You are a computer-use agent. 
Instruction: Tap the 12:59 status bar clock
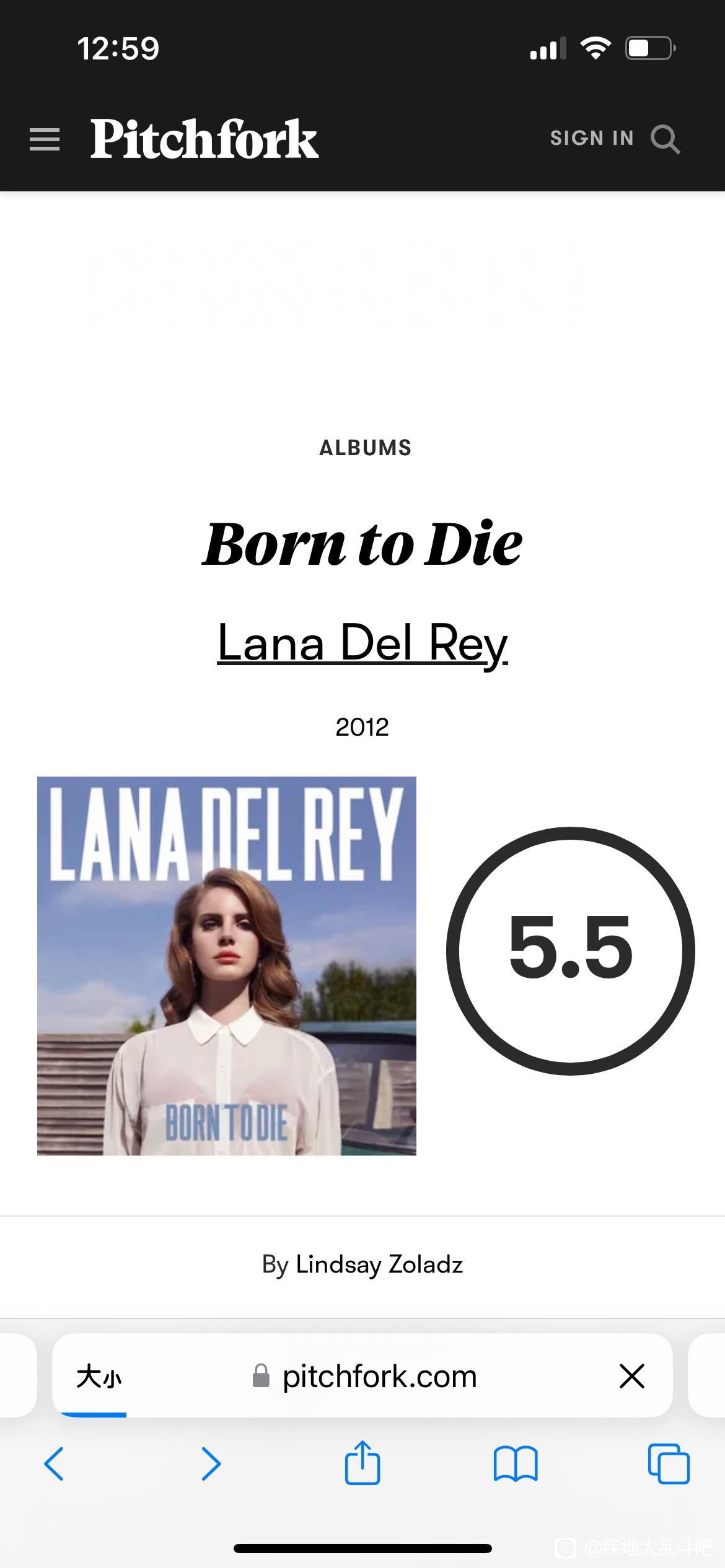pos(118,49)
